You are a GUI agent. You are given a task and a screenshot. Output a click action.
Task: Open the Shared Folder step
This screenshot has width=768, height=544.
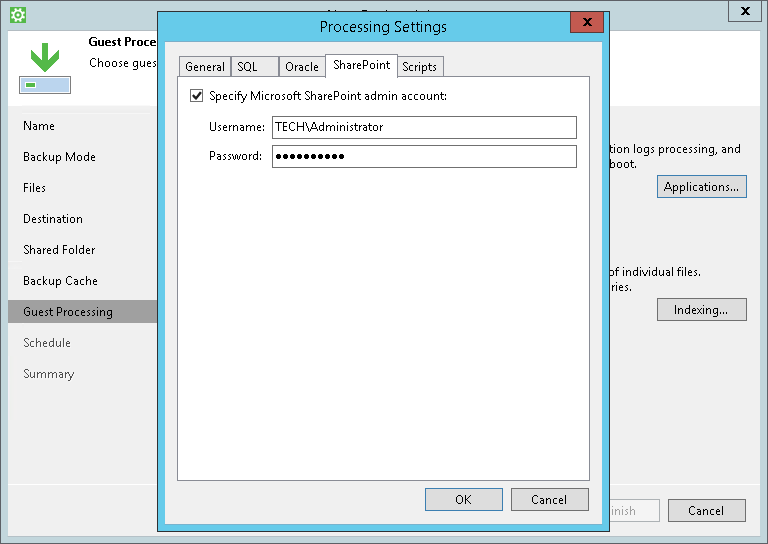59,250
